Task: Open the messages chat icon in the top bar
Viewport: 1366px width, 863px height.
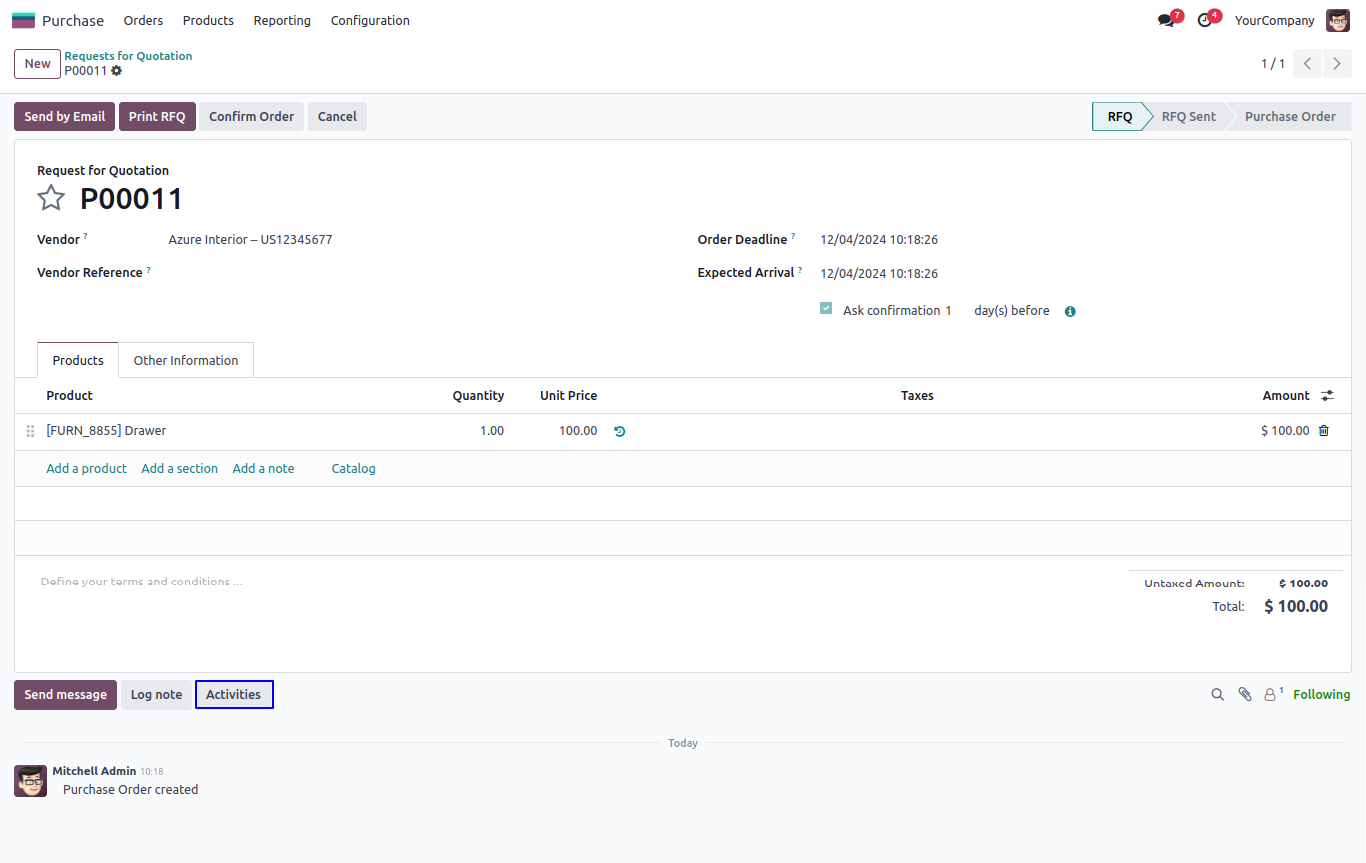Action: click(1166, 21)
